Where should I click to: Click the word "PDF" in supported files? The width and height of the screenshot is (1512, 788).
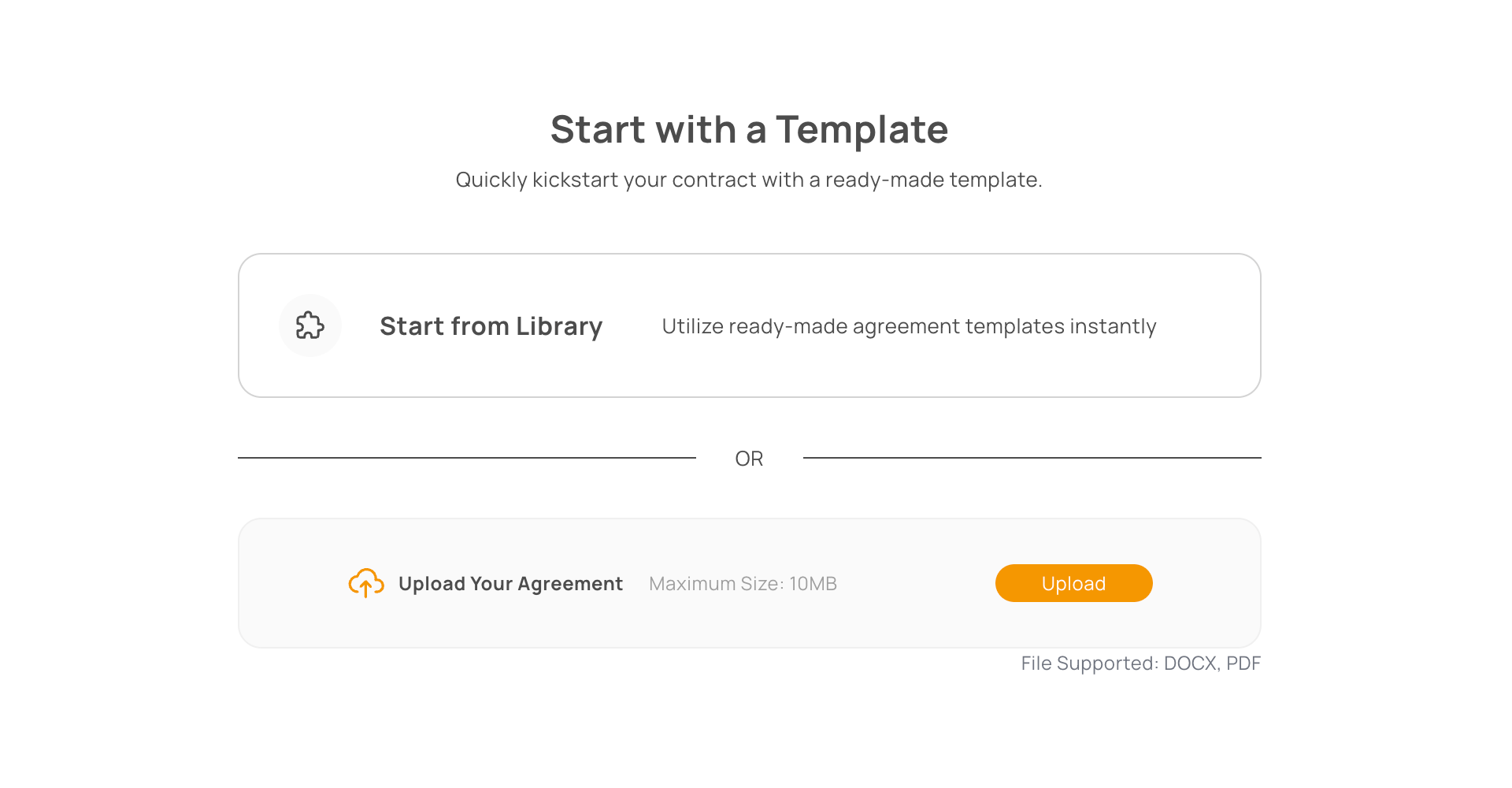point(1243,663)
